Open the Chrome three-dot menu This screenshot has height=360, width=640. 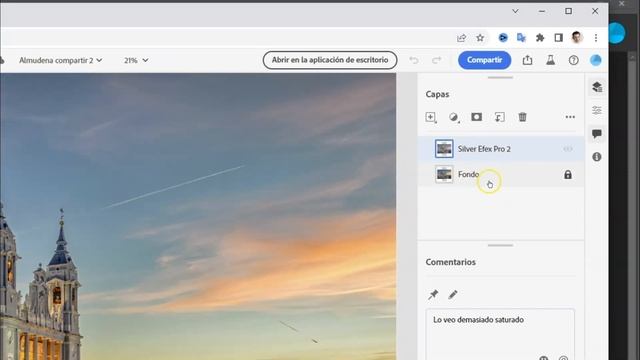click(596, 38)
